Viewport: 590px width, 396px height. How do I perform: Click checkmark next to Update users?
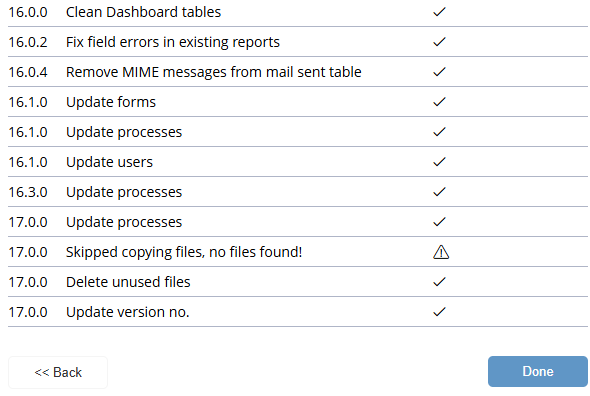[439, 162]
